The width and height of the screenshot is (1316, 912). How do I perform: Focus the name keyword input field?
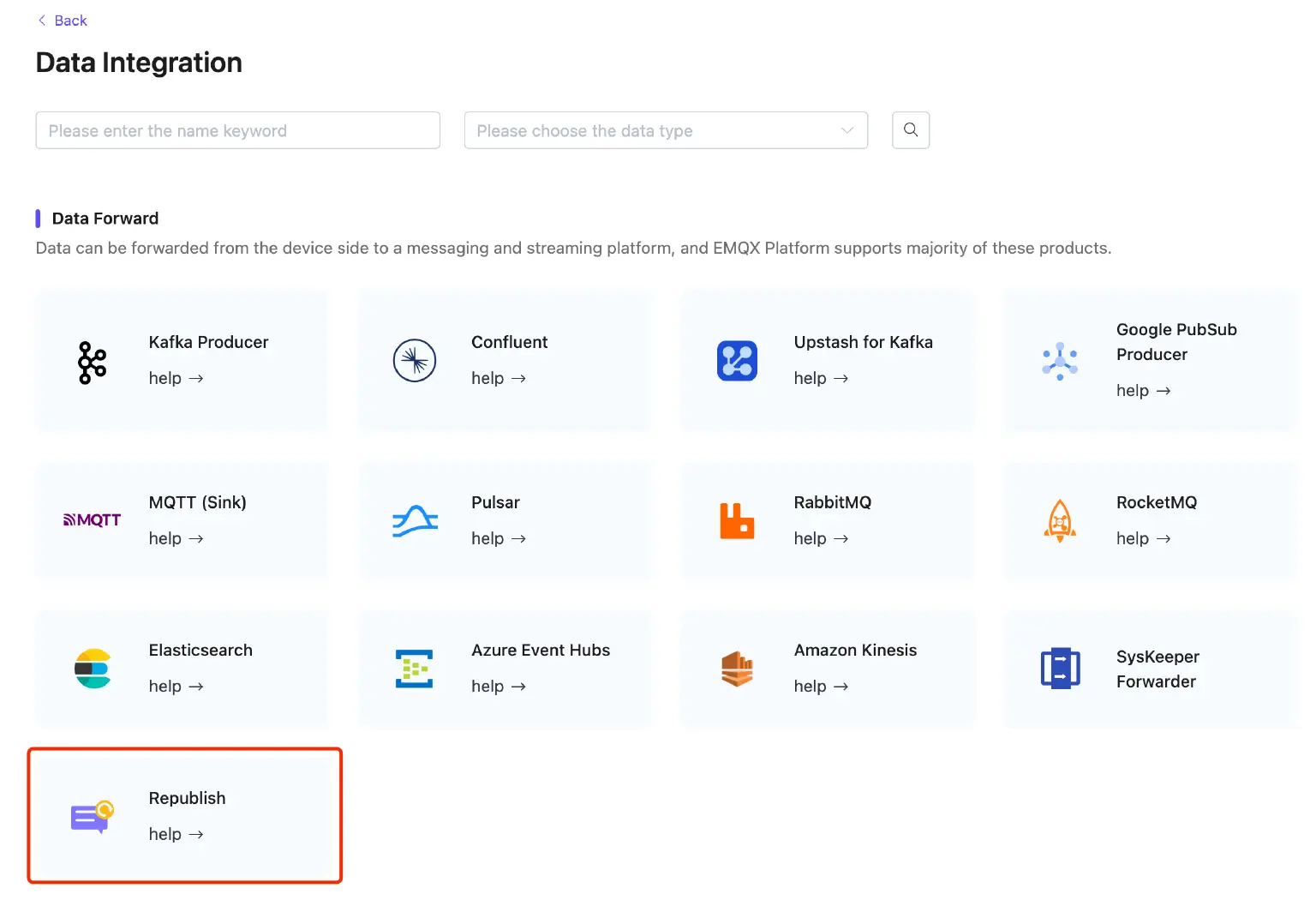(237, 131)
